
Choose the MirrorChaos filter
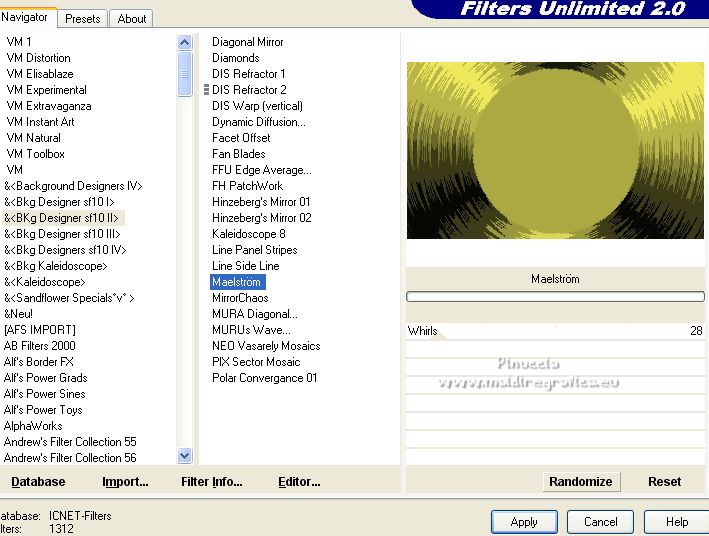coord(240,298)
